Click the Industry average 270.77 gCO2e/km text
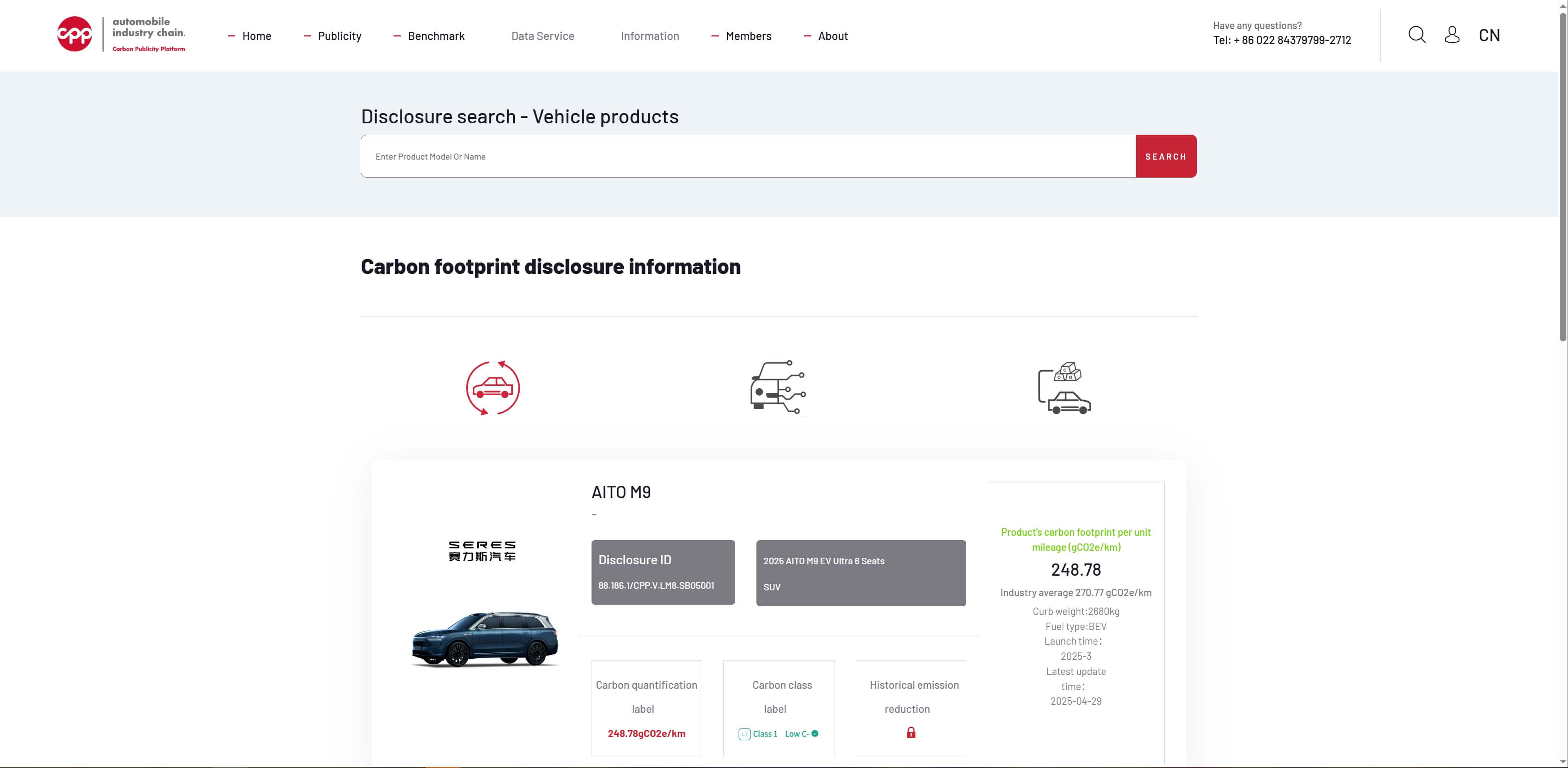This screenshot has width=1568, height=768. coord(1076,593)
